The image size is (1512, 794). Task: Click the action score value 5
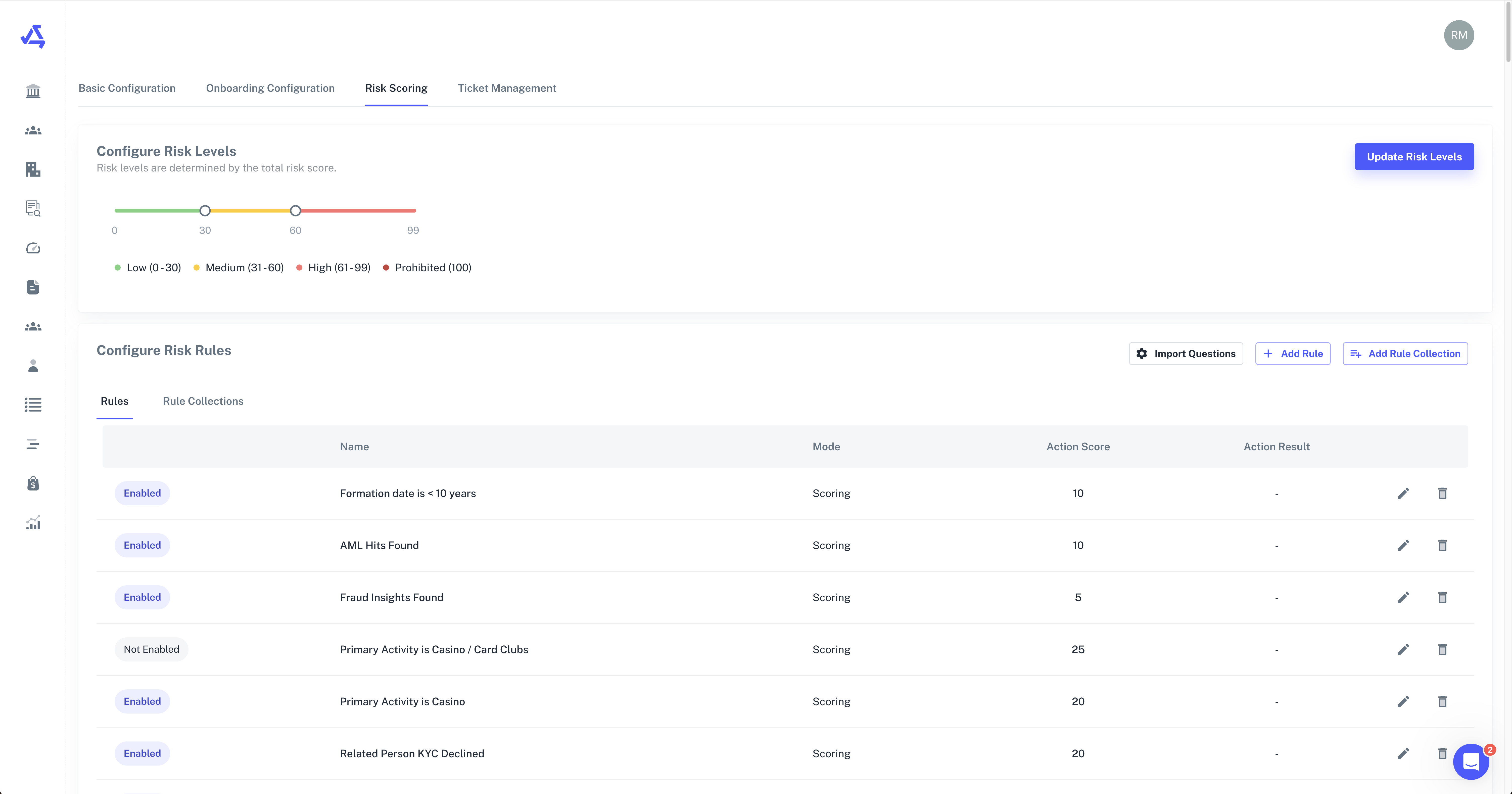pyautogui.click(x=1078, y=597)
